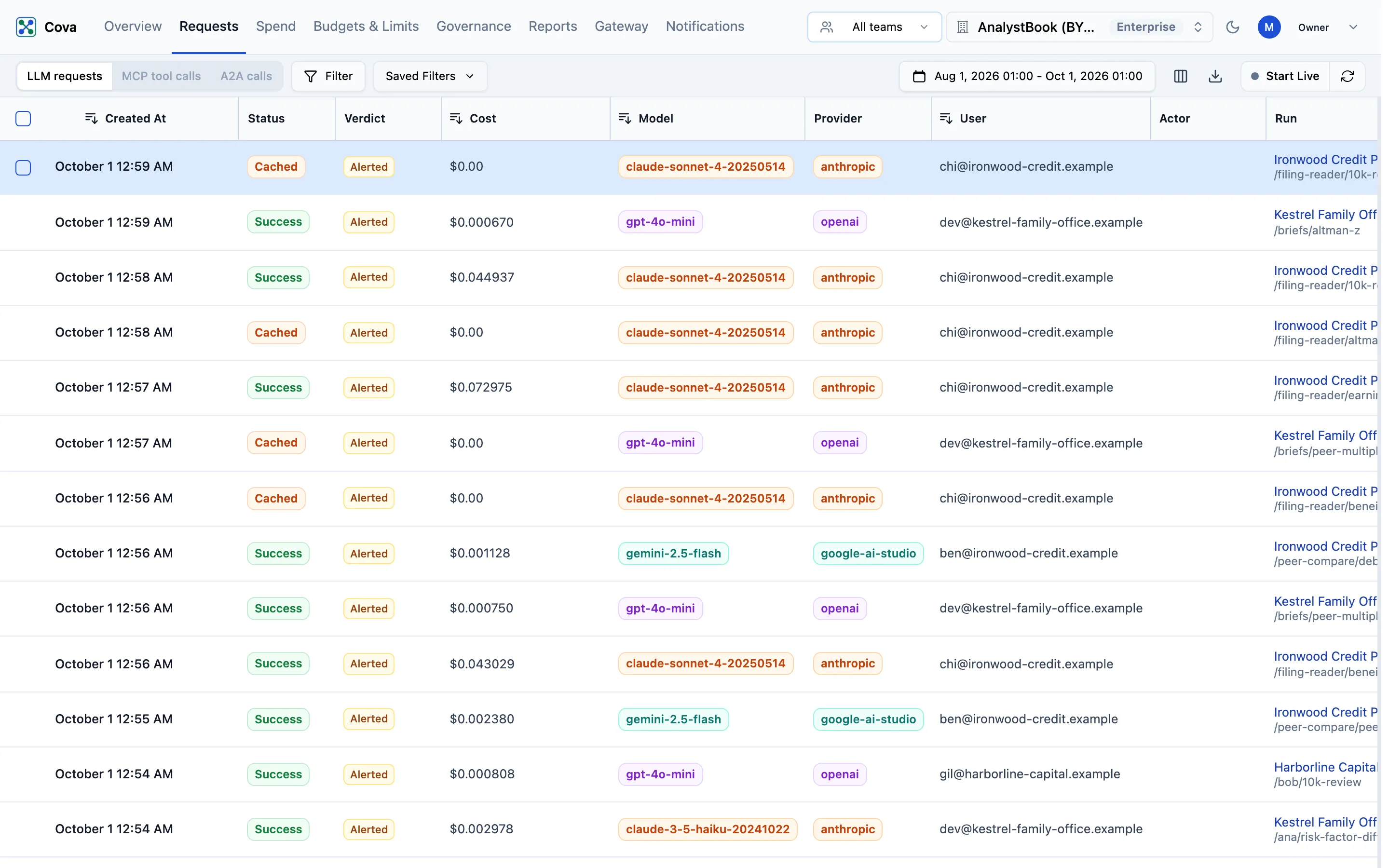Viewport: 1389px width, 868px height.
Task: Check the first October 1 12:59 AM row
Action: pos(23,167)
